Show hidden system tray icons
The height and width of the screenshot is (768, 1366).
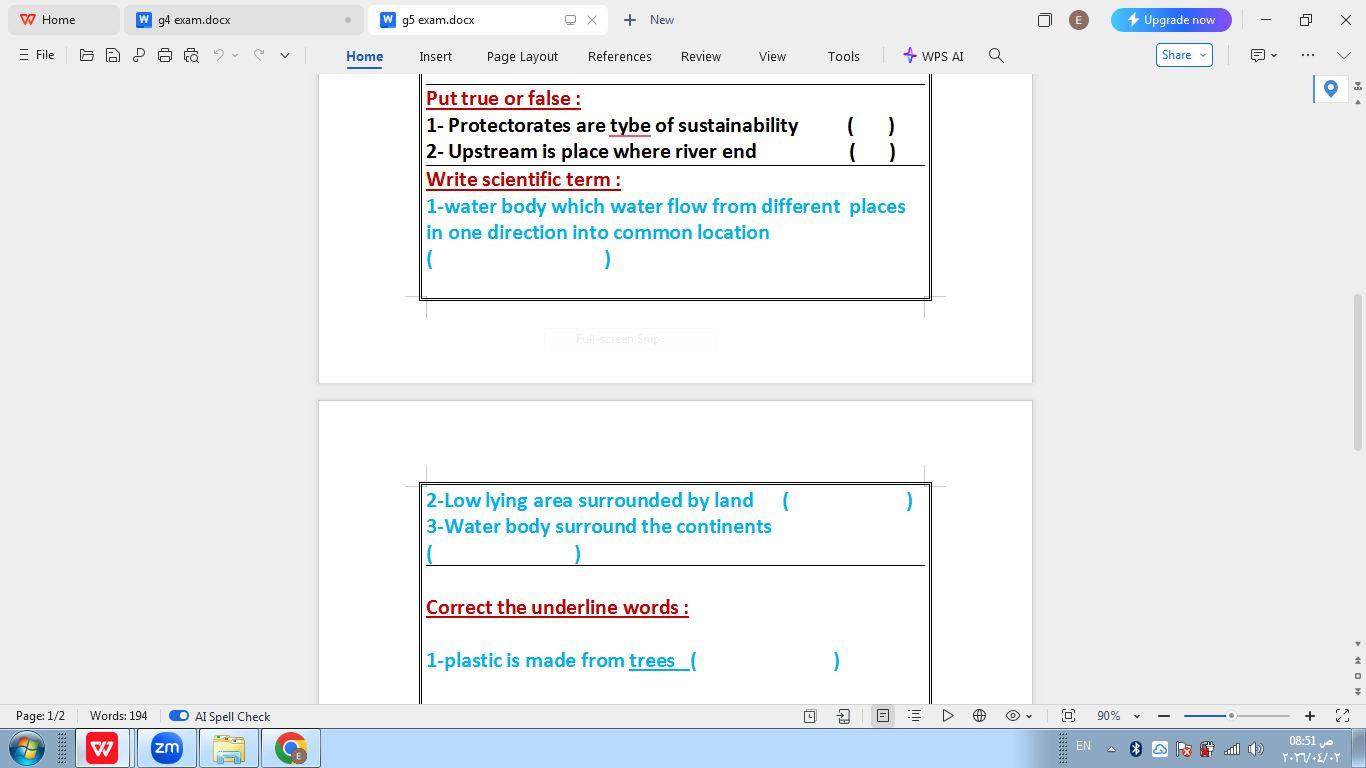point(1111,749)
